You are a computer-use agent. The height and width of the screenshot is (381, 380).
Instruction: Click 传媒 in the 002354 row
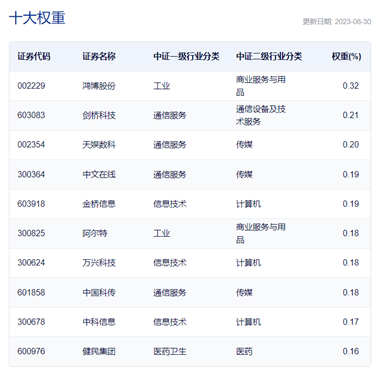(x=244, y=145)
